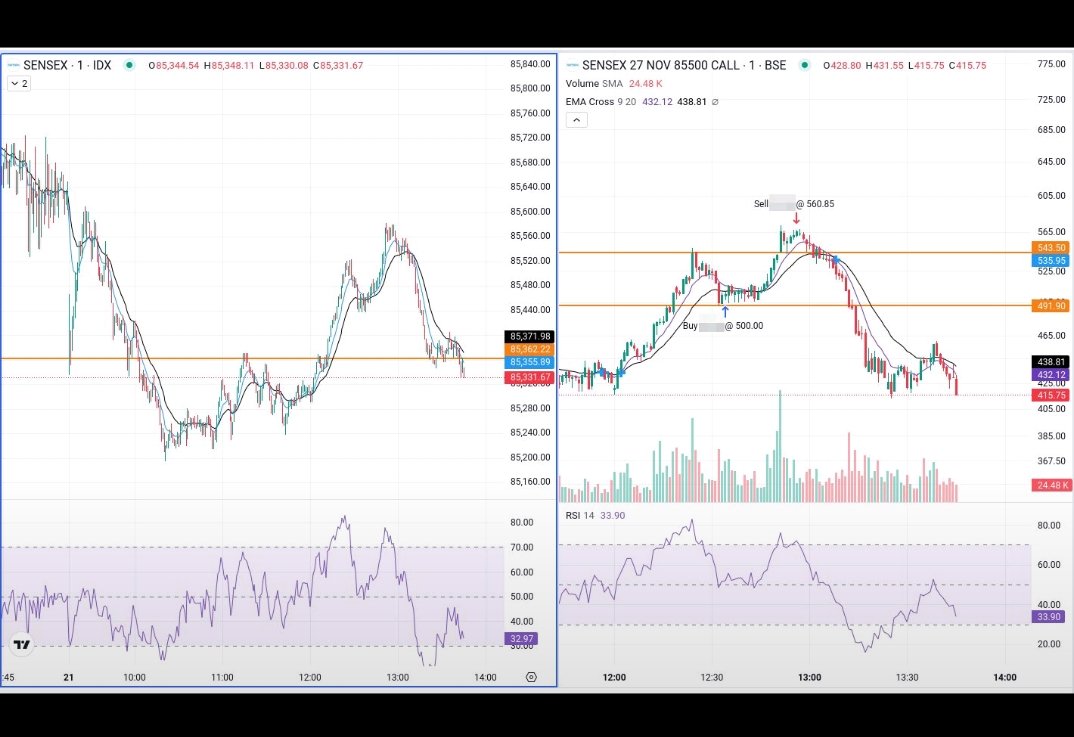Click the black 85,371.98 price label
The image size is (1074, 737).
point(530,336)
